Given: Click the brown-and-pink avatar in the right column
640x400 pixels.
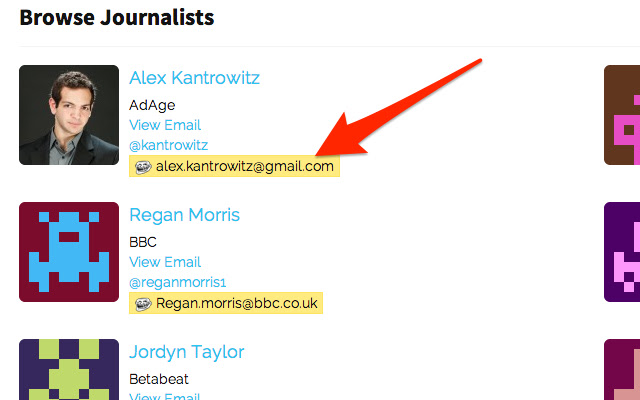Looking at the screenshot, I should pyautogui.click(x=622, y=115).
